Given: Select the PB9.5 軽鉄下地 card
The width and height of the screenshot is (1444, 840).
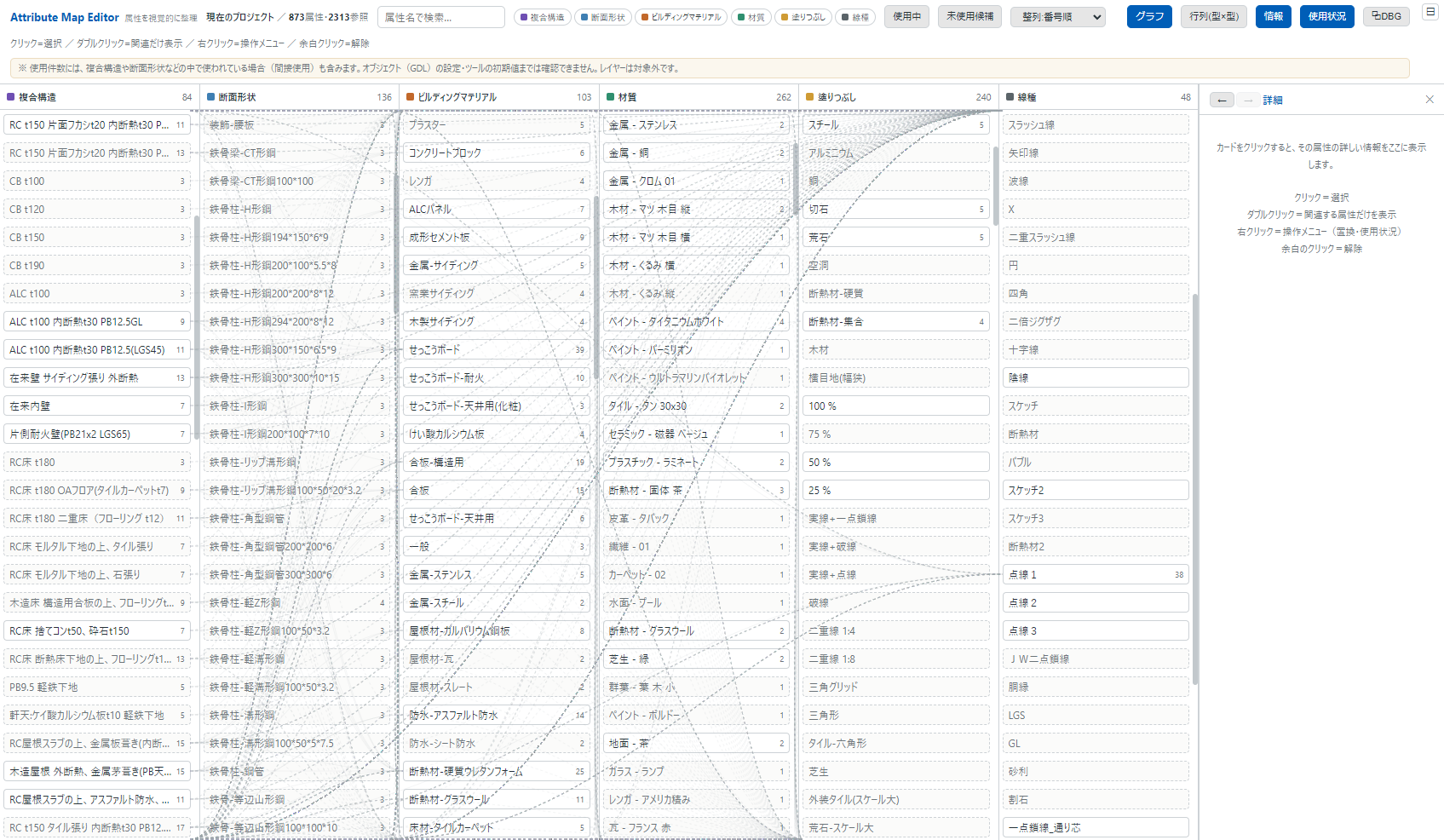Looking at the screenshot, I should (x=97, y=688).
